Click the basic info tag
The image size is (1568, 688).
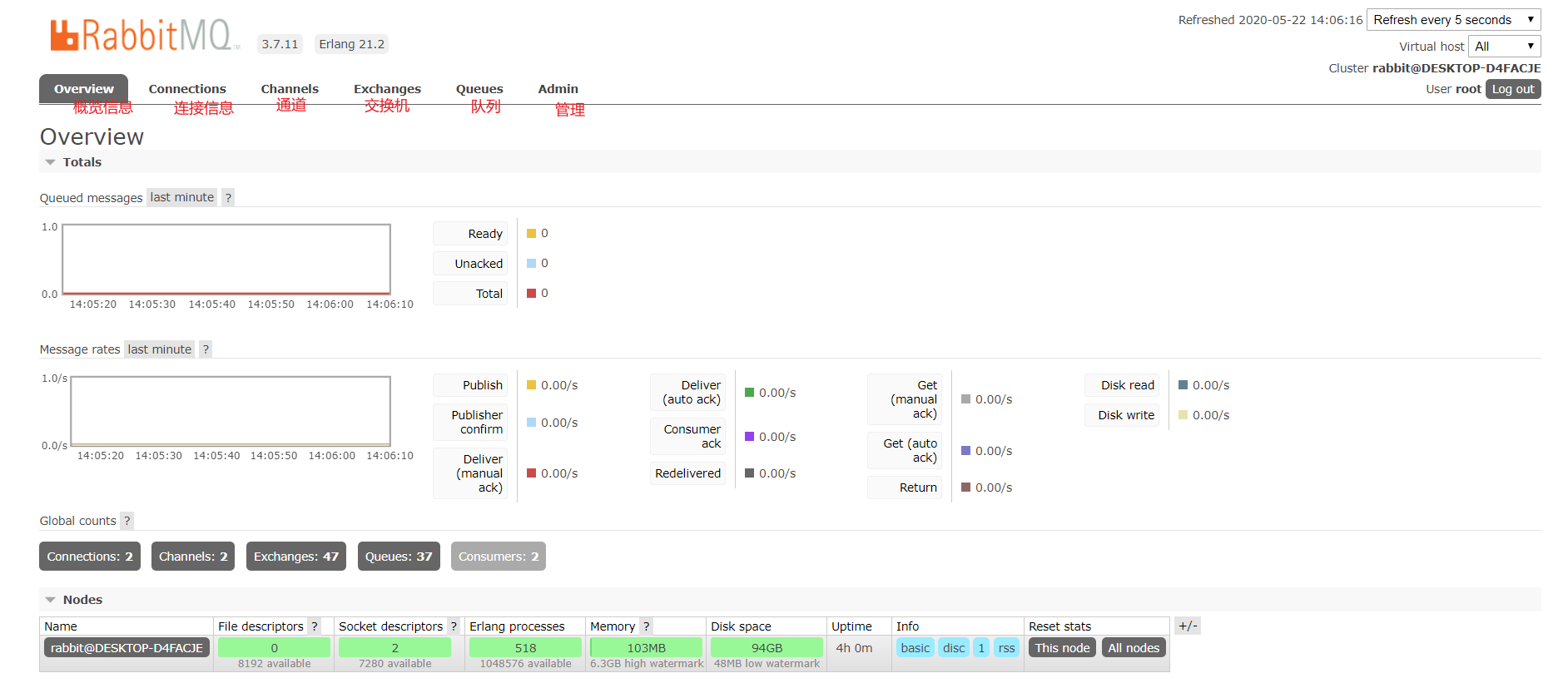click(915, 648)
